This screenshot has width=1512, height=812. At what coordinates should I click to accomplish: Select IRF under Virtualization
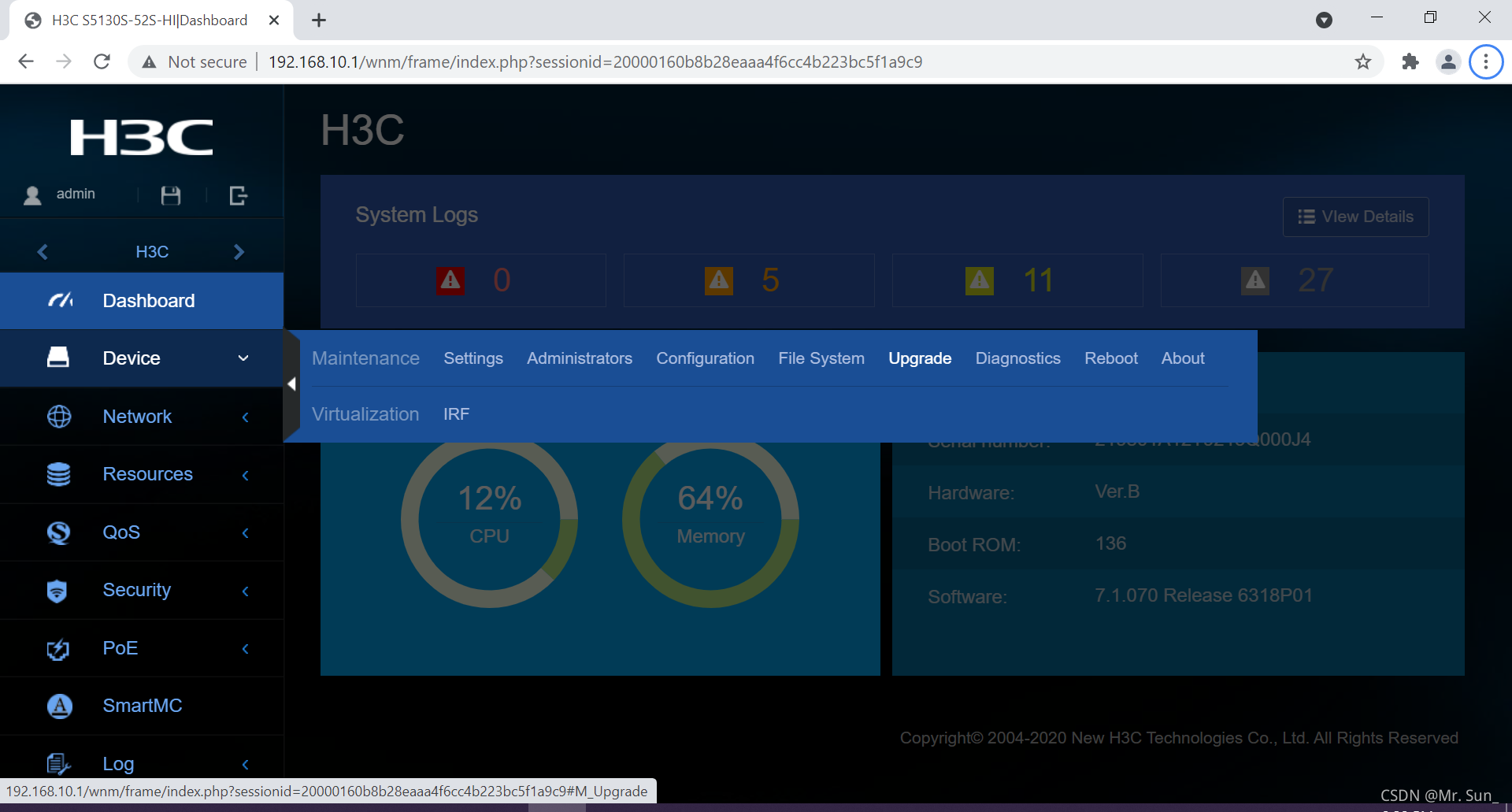pos(456,413)
